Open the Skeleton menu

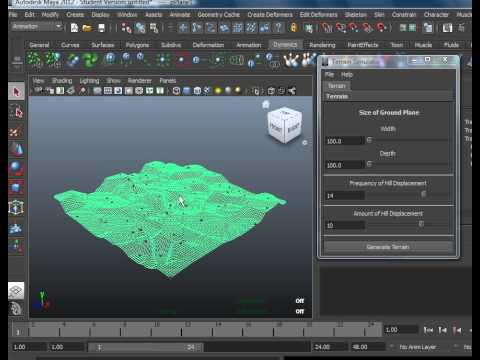tap(355, 15)
